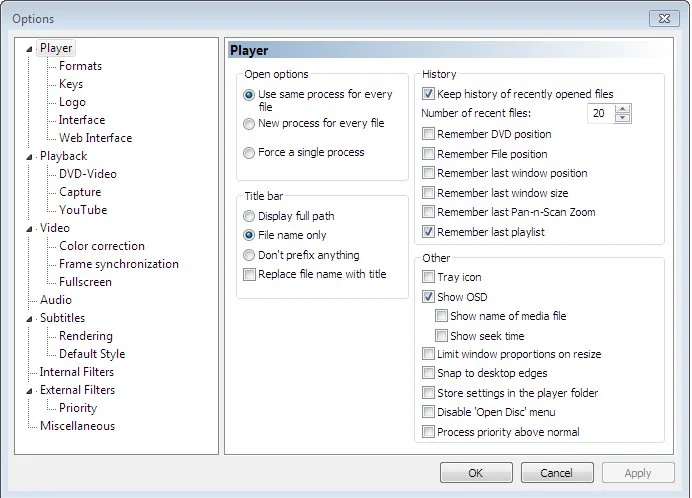Enable Show name of media file
This screenshot has height=498, width=692.
(441, 316)
